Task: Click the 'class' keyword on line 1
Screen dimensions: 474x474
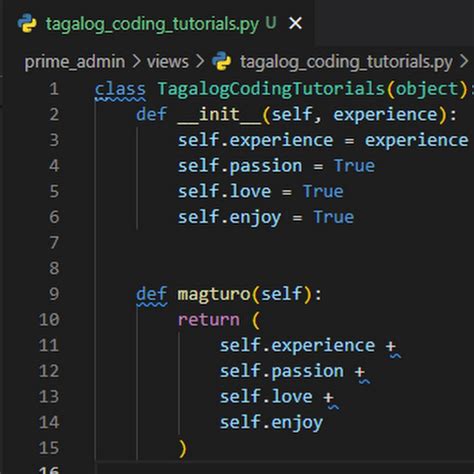Action: pyautogui.click(x=120, y=89)
